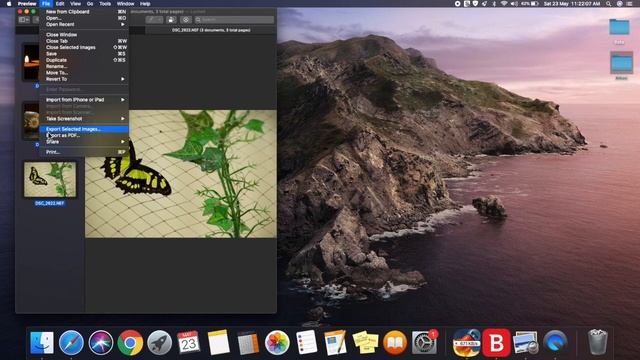Select Close Selected Images menu item
The width and height of the screenshot is (640, 360).
pos(84,47)
